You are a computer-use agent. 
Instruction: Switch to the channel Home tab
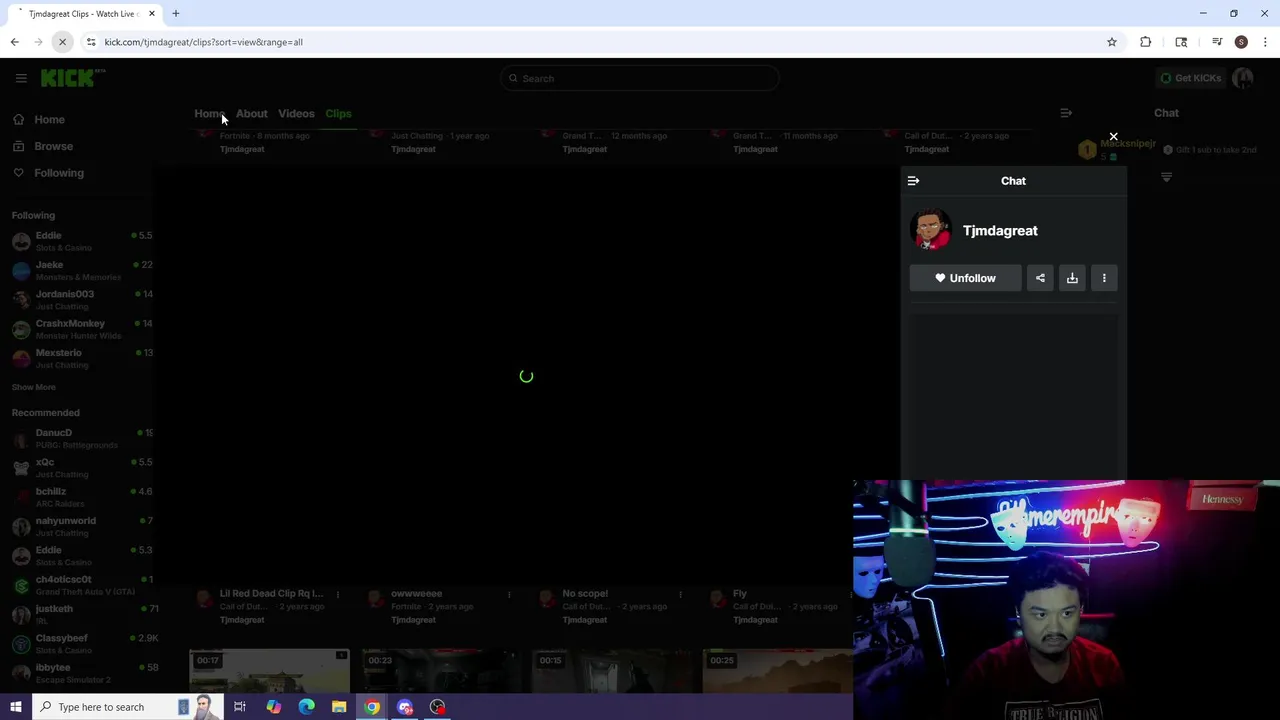[x=209, y=114]
